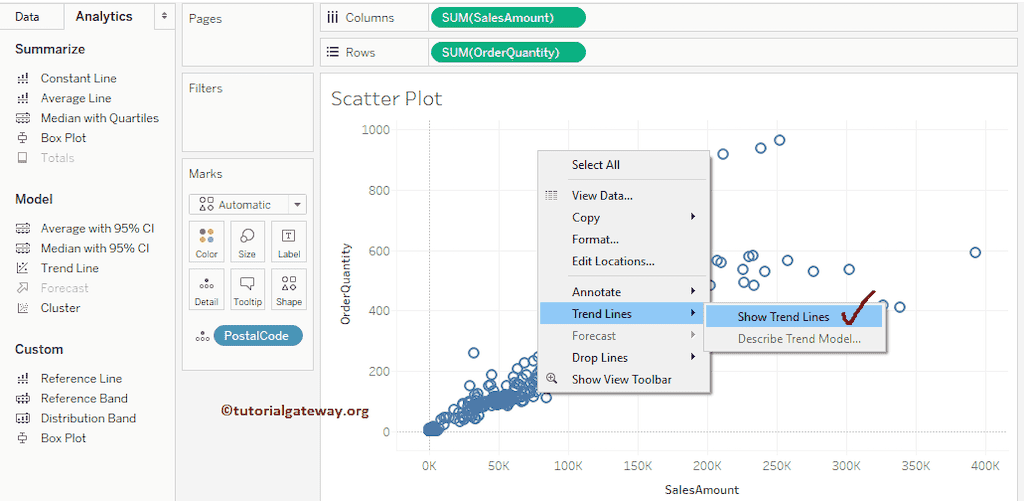Click the Cluster icon under Model
Viewport: 1024px width, 501px height.
[23, 308]
